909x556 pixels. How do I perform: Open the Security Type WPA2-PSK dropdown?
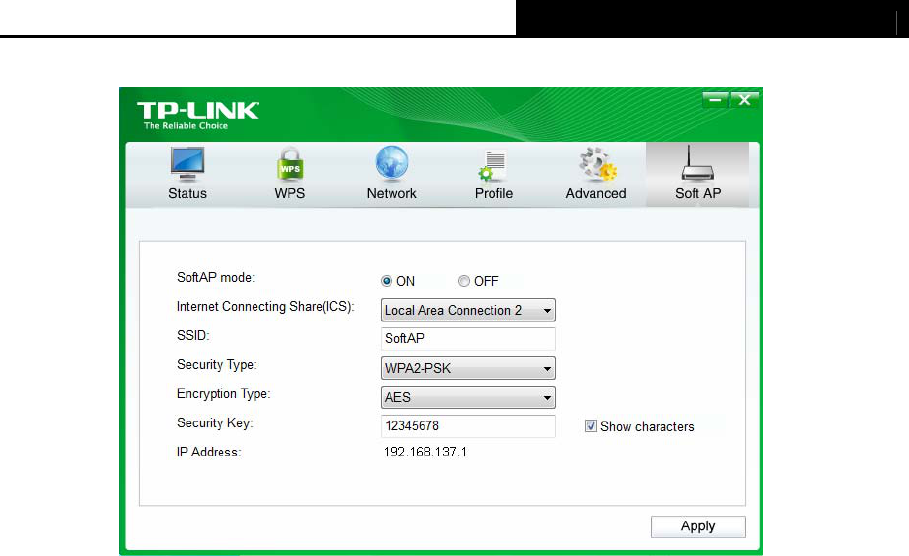(x=468, y=368)
